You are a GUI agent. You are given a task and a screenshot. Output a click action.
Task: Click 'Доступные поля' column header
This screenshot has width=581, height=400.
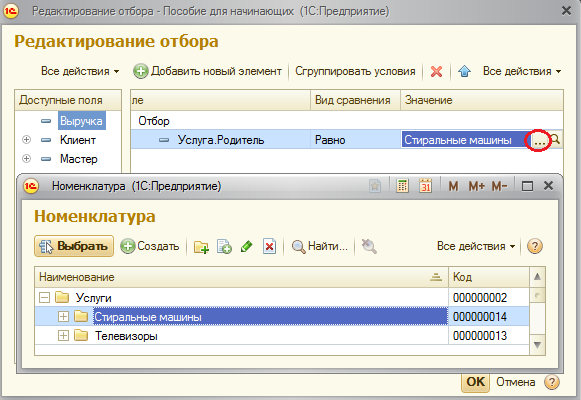(68, 100)
